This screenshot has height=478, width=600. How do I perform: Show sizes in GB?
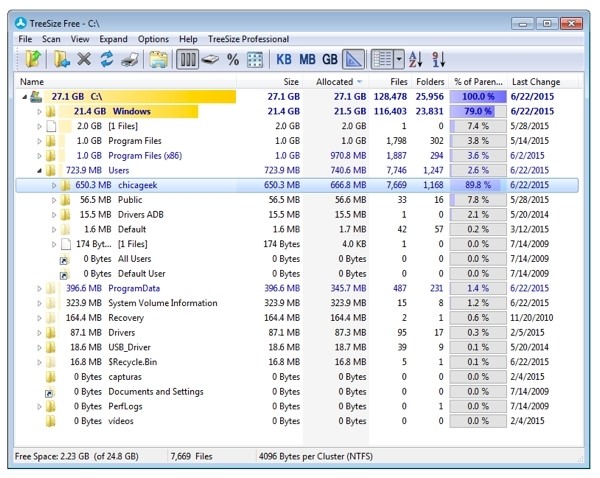click(330, 60)
